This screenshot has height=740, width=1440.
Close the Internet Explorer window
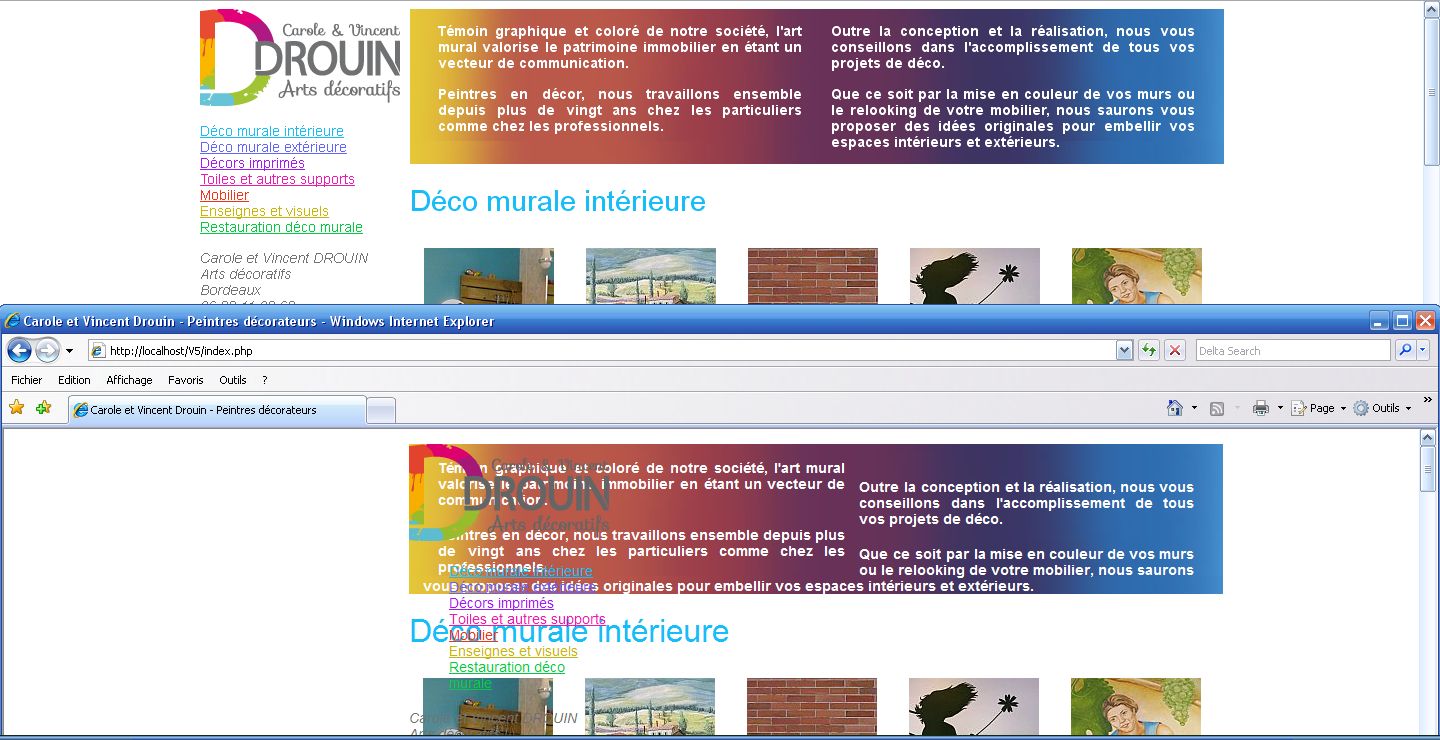[x=1425, y=321]
